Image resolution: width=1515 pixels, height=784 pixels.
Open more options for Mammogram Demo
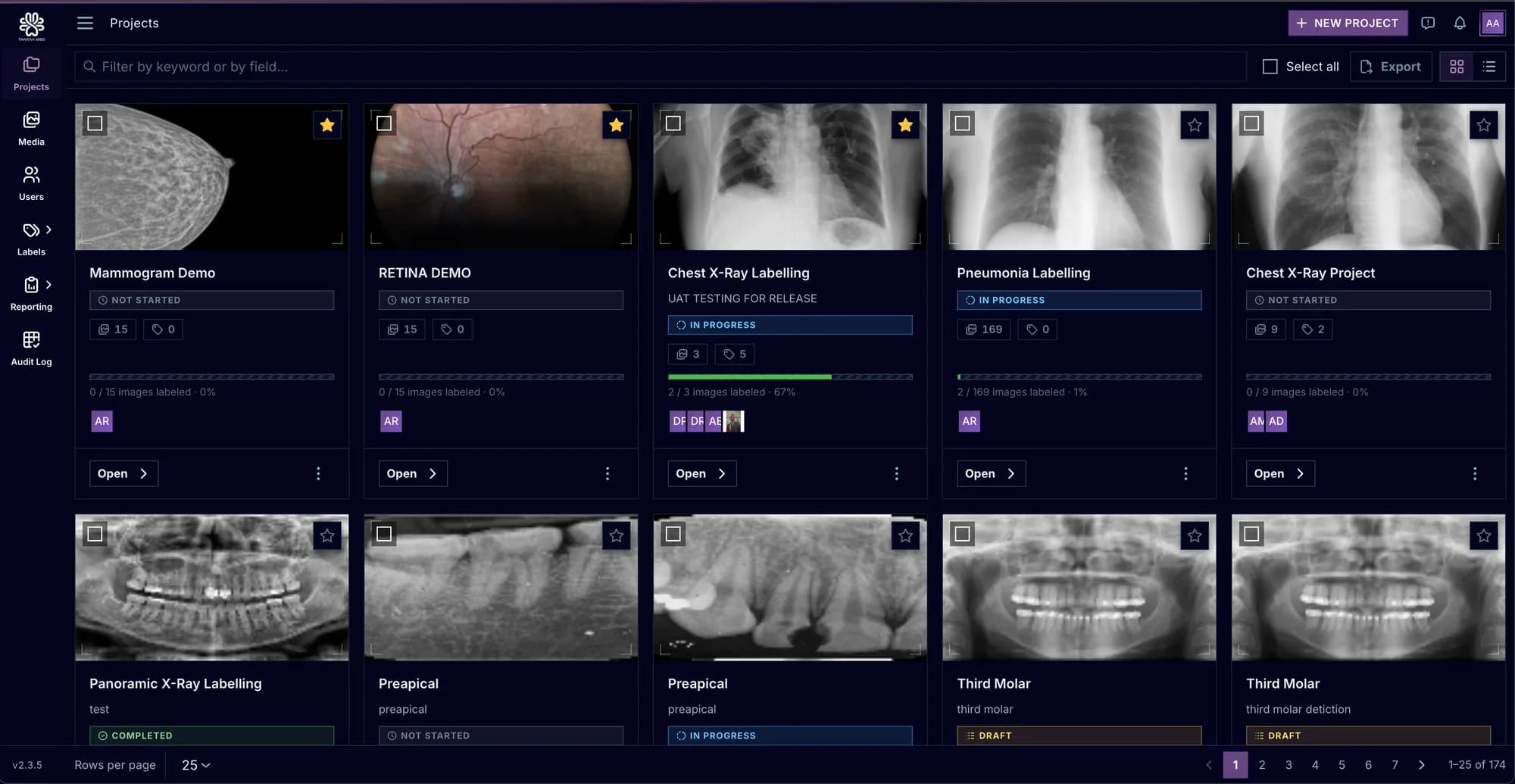(x=318, y=473)
